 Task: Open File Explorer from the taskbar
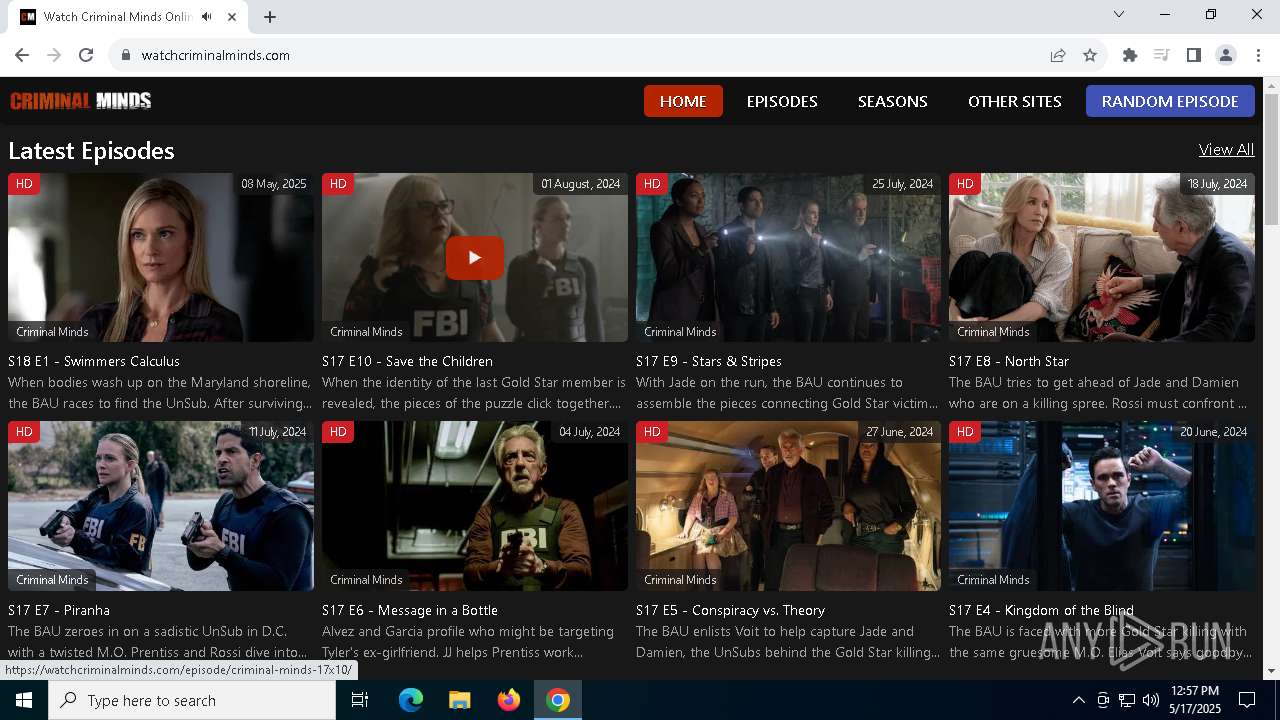click(460, 700)
